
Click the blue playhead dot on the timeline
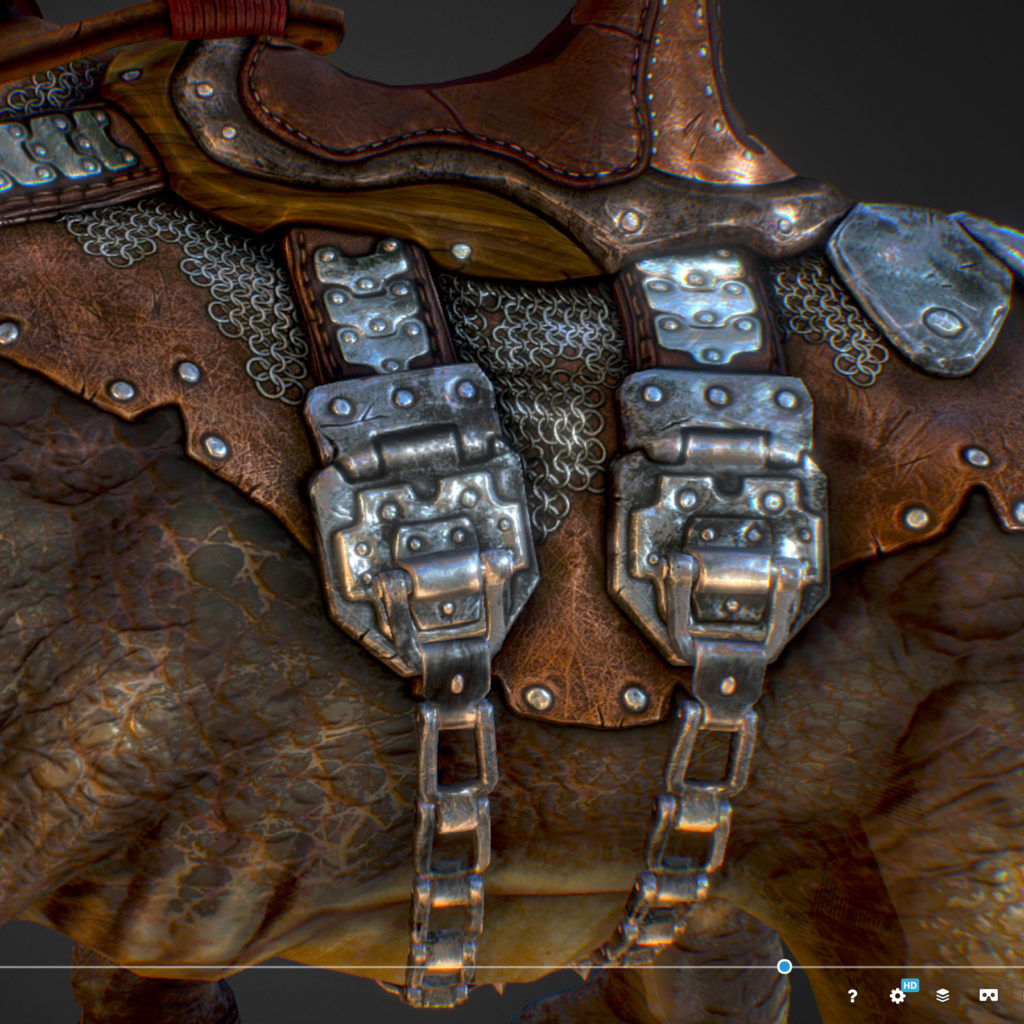tap(784, 966)
